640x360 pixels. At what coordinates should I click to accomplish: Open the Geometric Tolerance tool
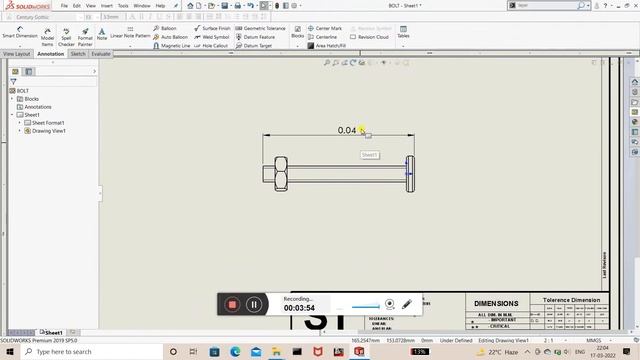point(260,28)
